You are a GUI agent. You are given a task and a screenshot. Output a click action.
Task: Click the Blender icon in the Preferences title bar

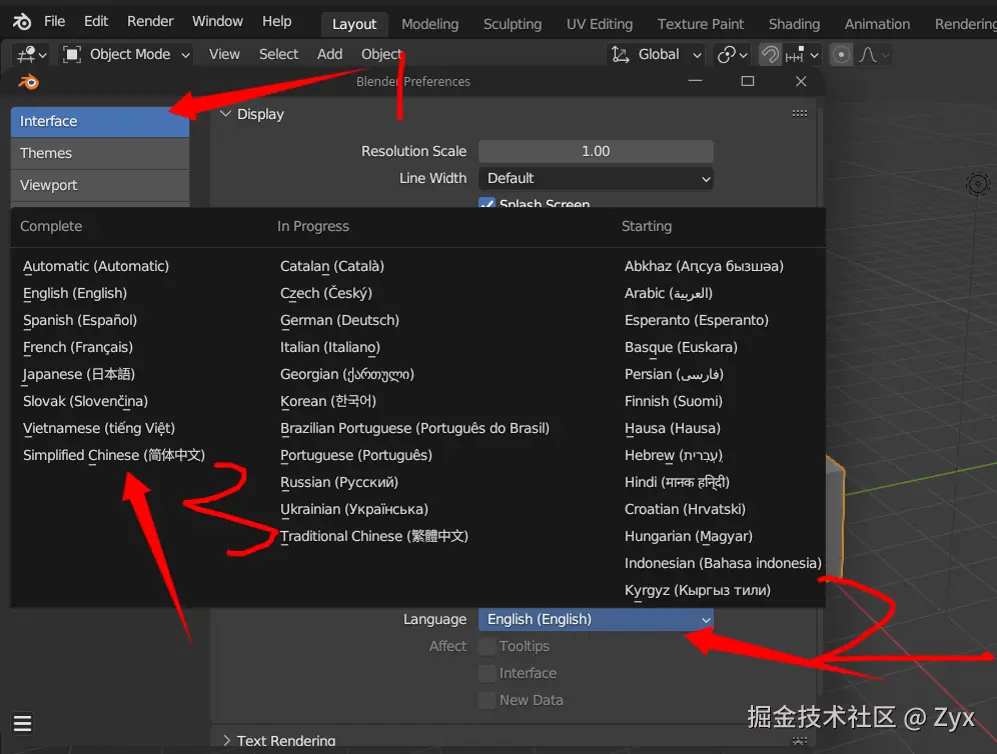coord(29,82)
